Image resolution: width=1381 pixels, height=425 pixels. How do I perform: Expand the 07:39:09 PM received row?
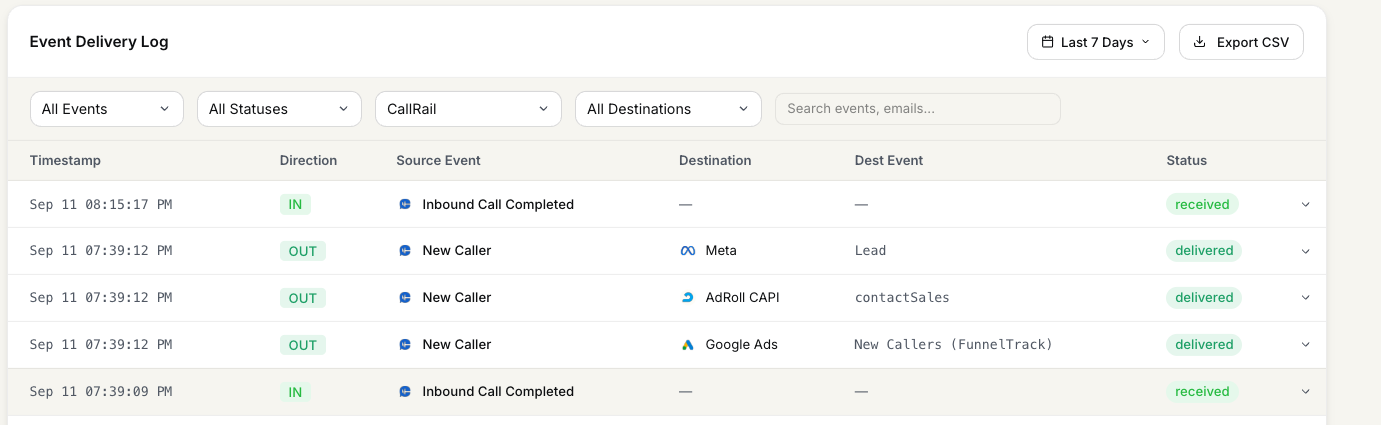[x=1305, y=392]
